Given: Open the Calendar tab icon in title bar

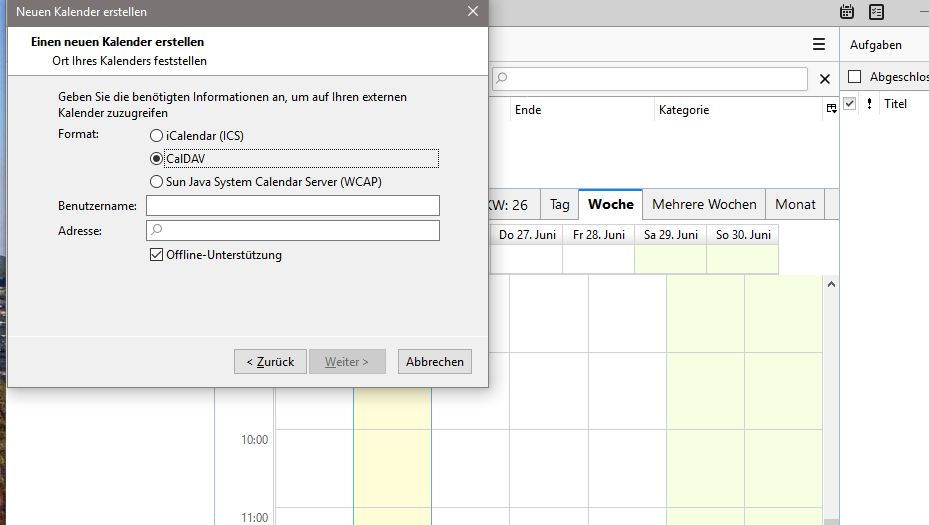Looking at the screenshot, I should [847, 11].
